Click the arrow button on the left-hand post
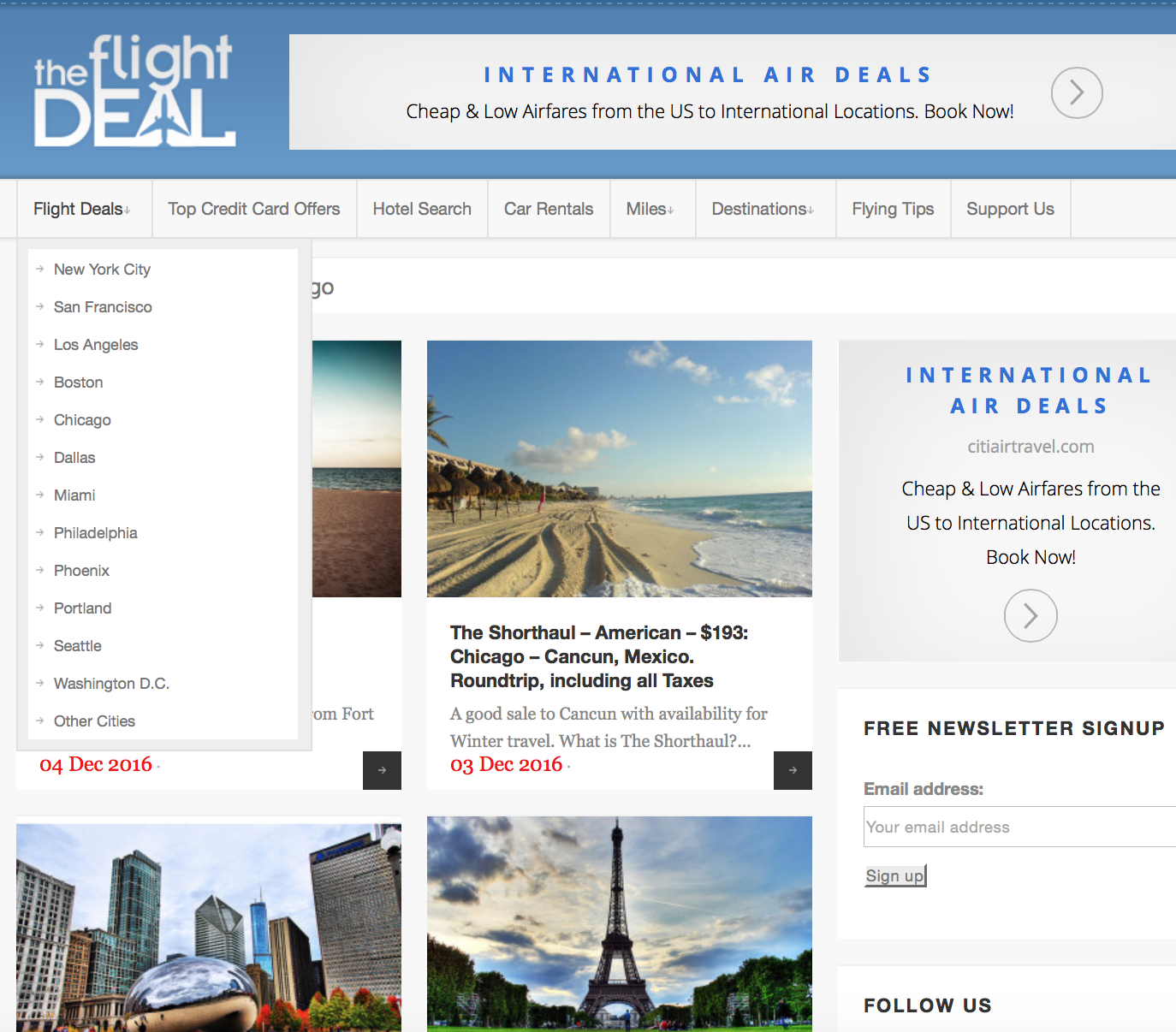 click(x=382, y=770)
